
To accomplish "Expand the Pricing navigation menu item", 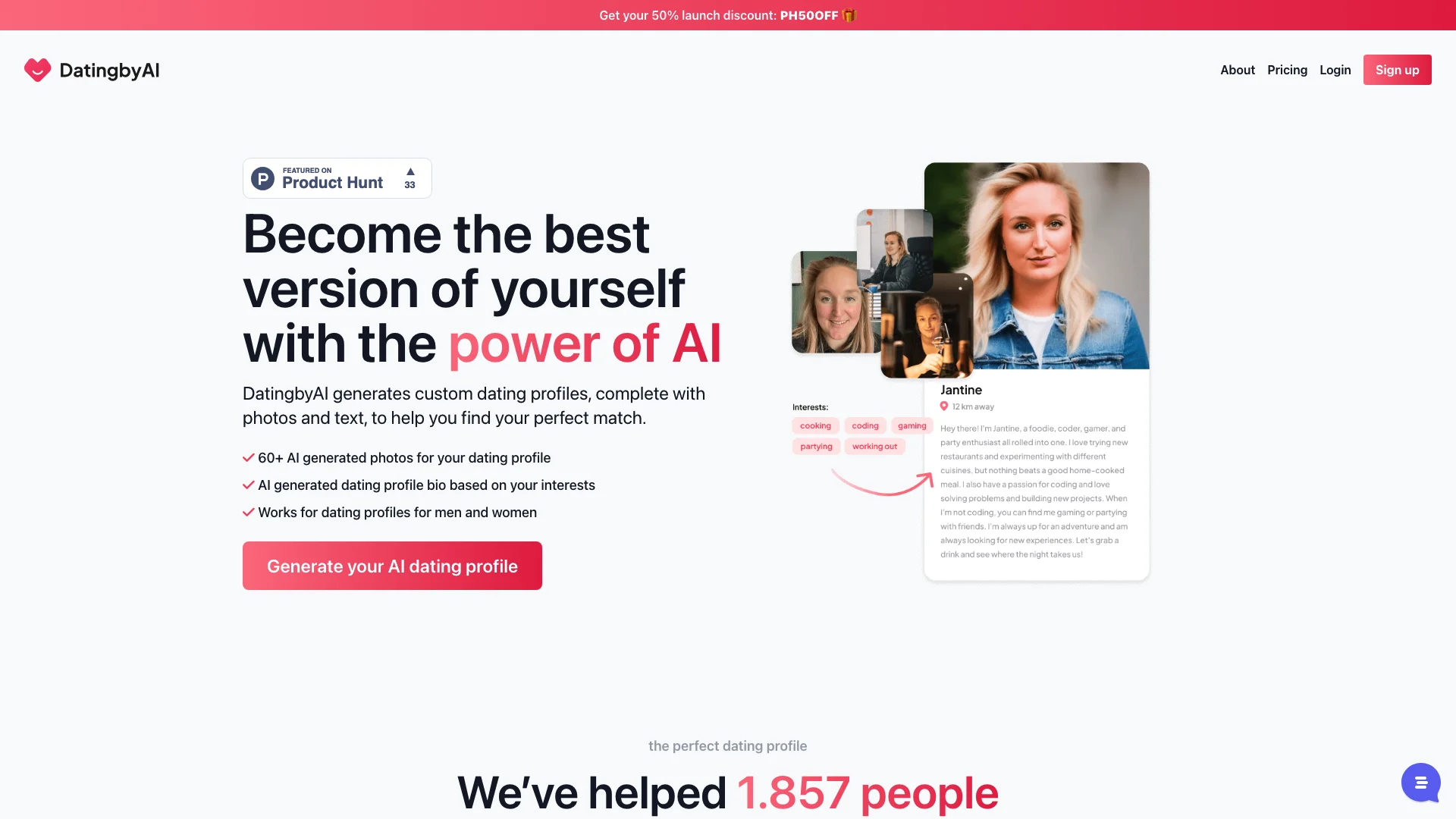I will [x=1287, y=69].
